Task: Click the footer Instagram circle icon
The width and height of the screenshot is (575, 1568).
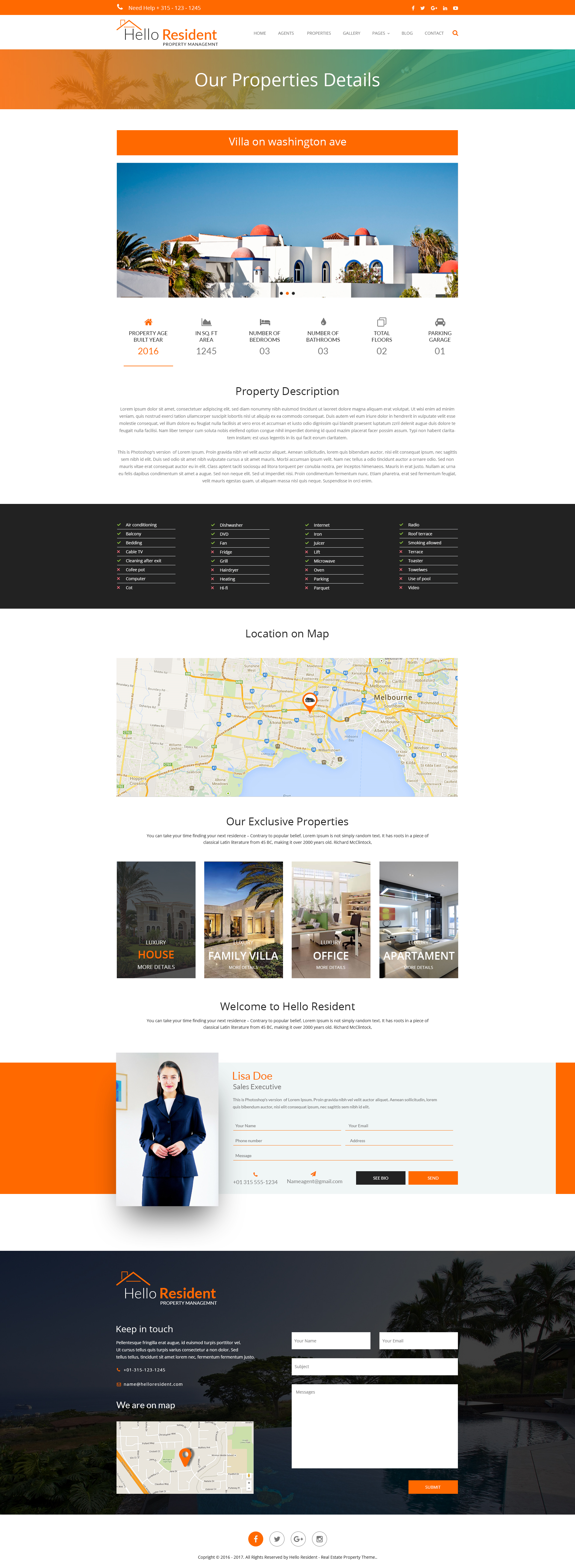Action: (x=319, y=1539)
